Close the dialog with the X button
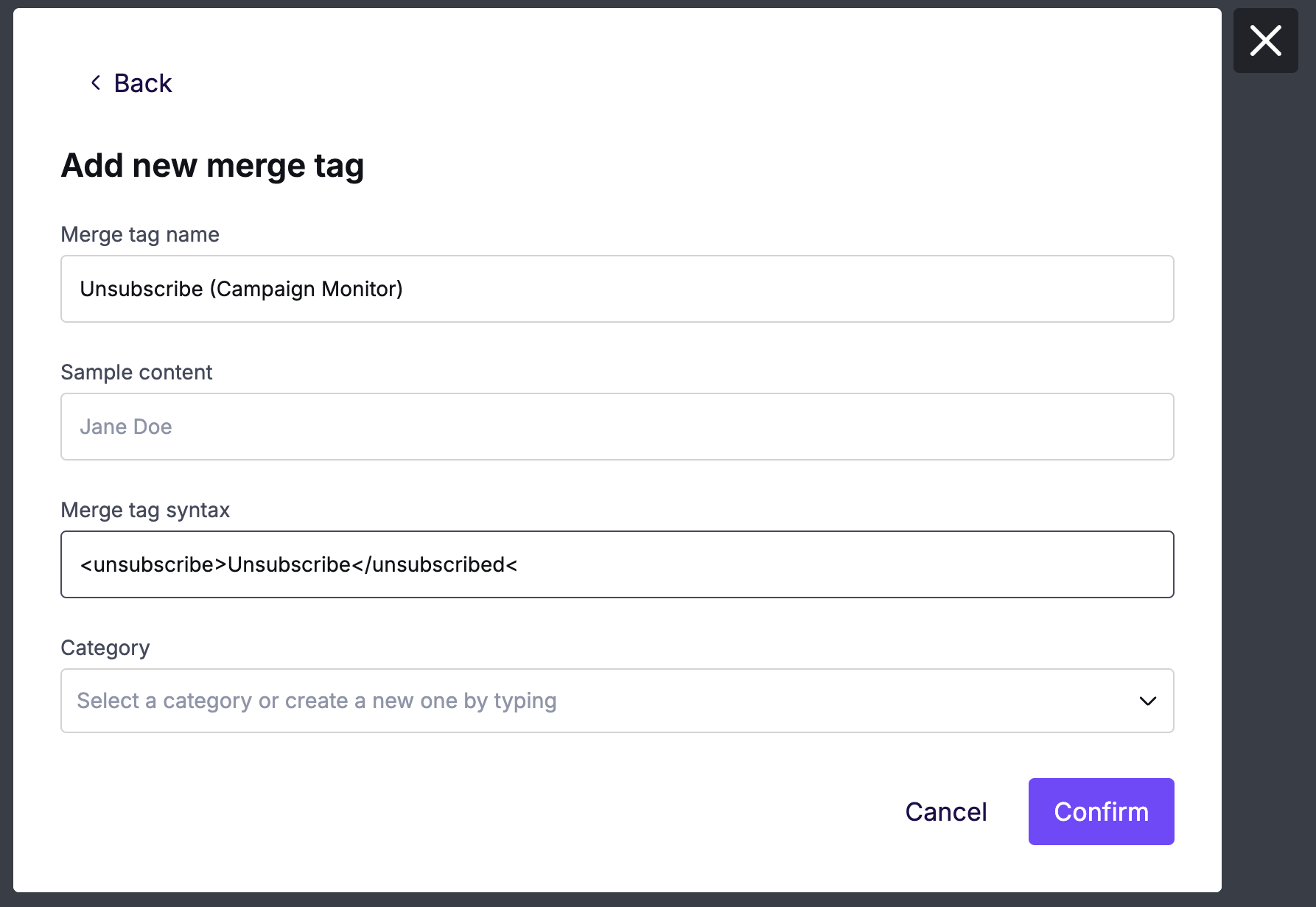Viewport: 1316px width, 907px height. (x=1265, y=41)
